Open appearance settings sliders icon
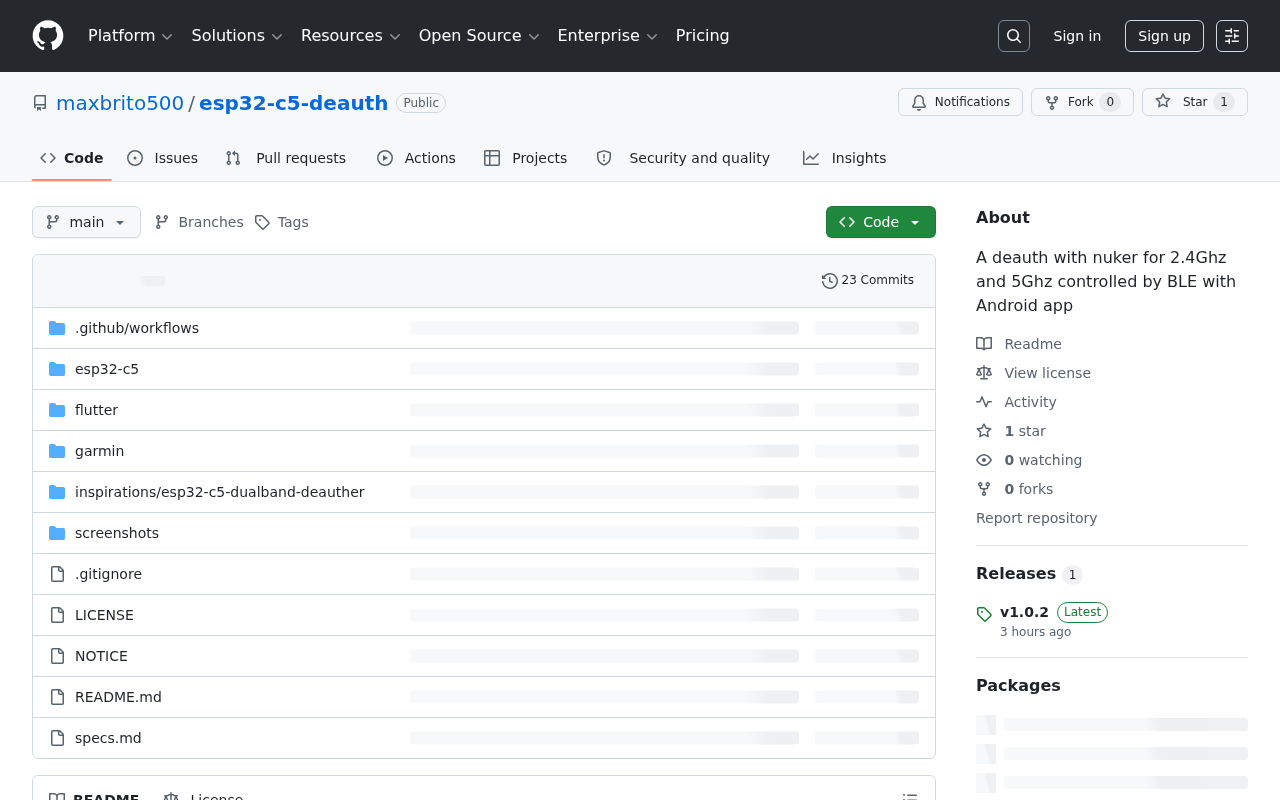 click(x=1232, y=36)
